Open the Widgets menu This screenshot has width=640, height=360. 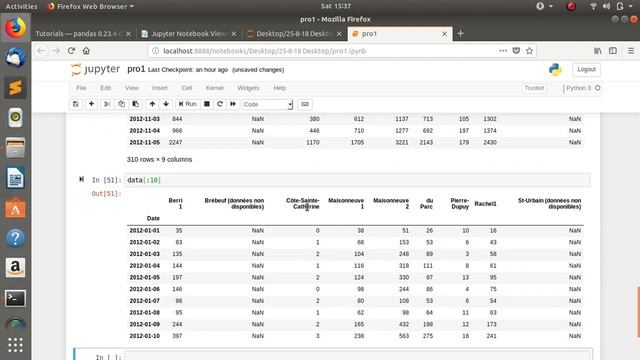[248, 88]
